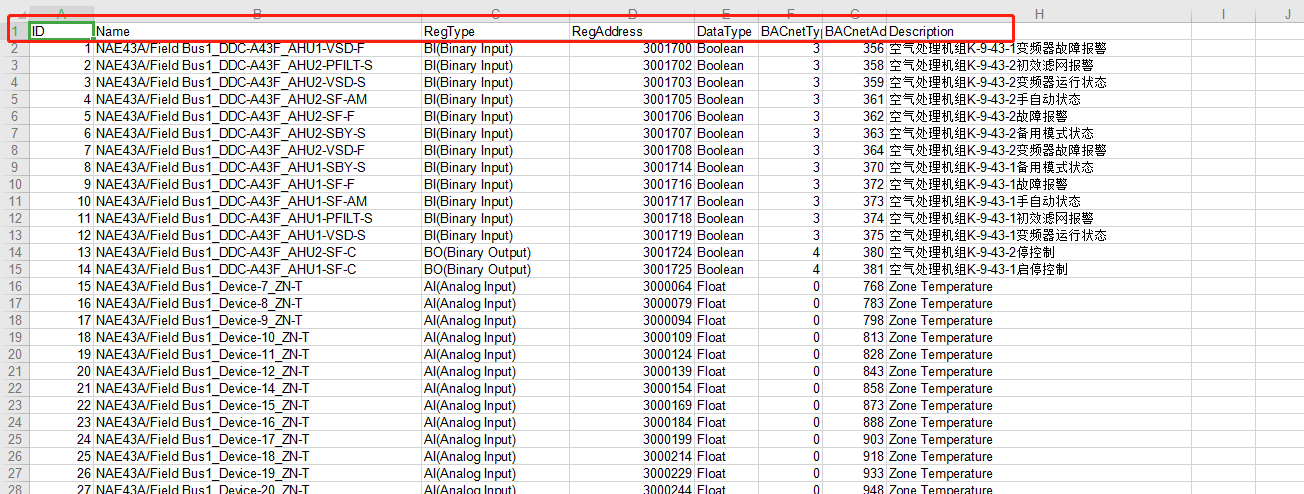The width and height of the screenshot is (1304, 494).
Task: Select column E header
Action: click(726, 13)
